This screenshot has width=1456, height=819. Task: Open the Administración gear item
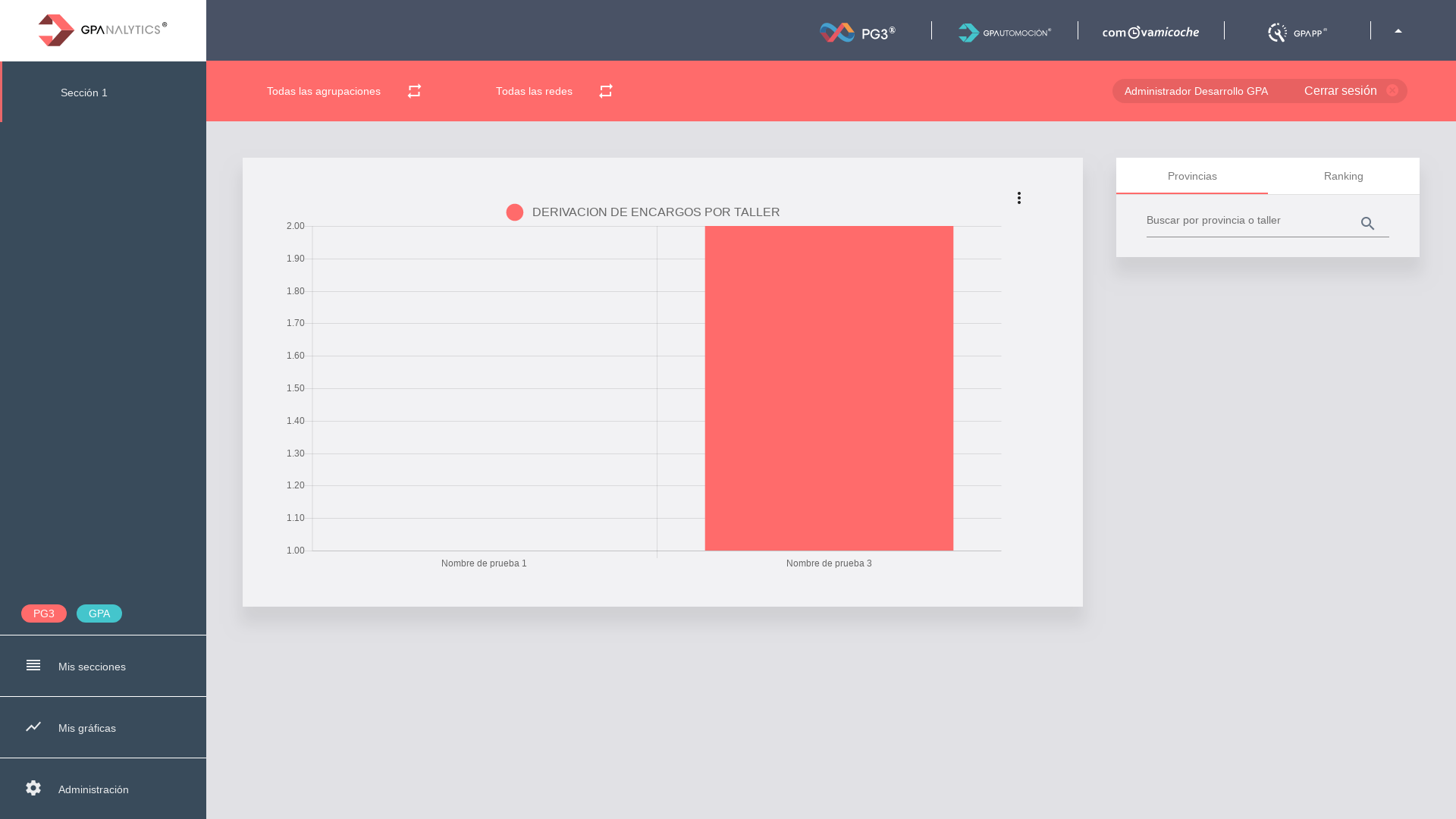tap(93, 789)
